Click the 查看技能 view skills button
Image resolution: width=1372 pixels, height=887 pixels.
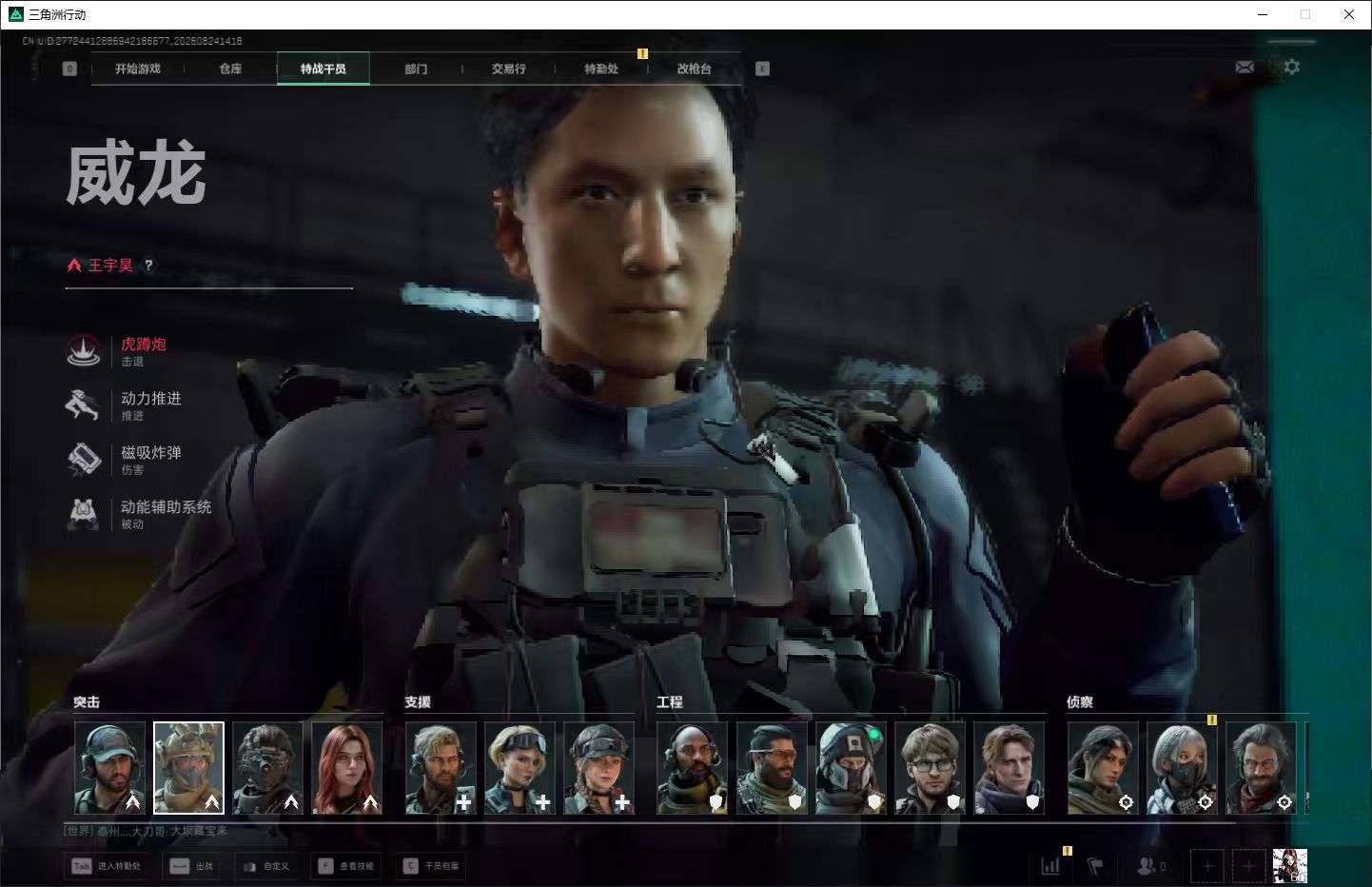pyautogui.click(x=346, y=866)
